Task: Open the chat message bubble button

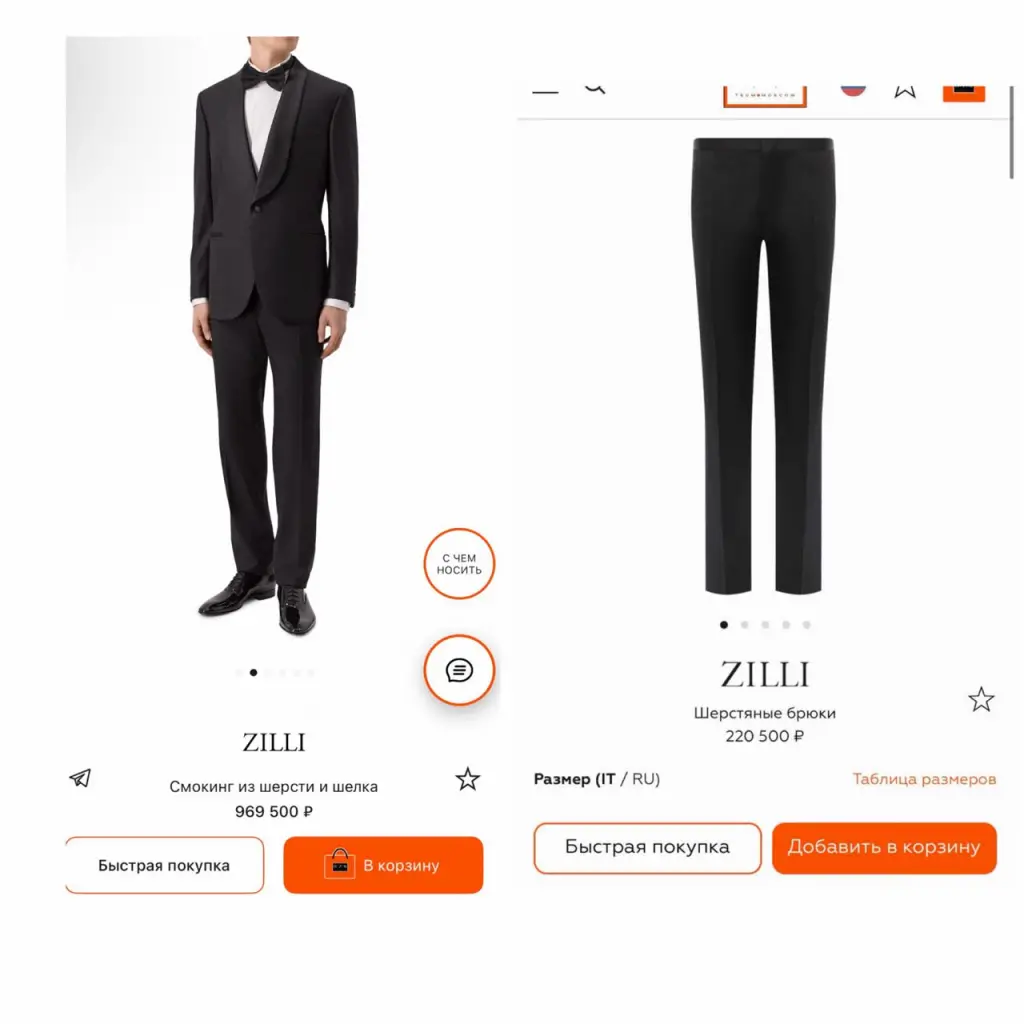Action: pos(459,670)
